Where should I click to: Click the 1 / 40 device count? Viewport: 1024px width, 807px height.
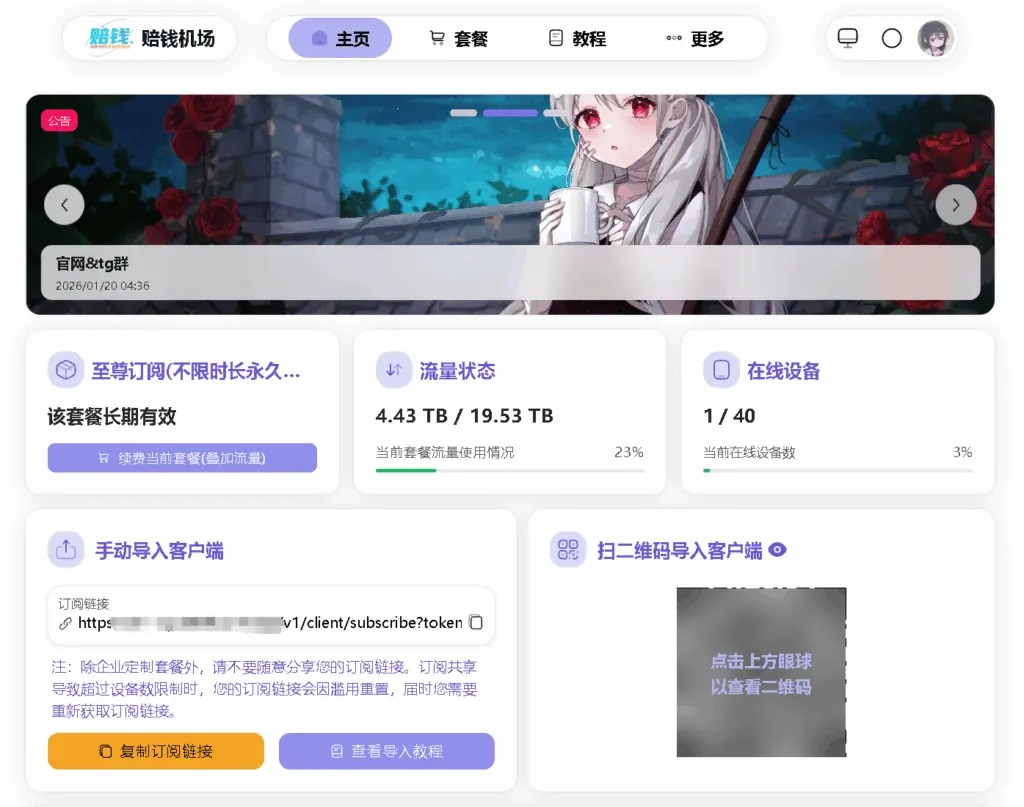pos(729,416)
